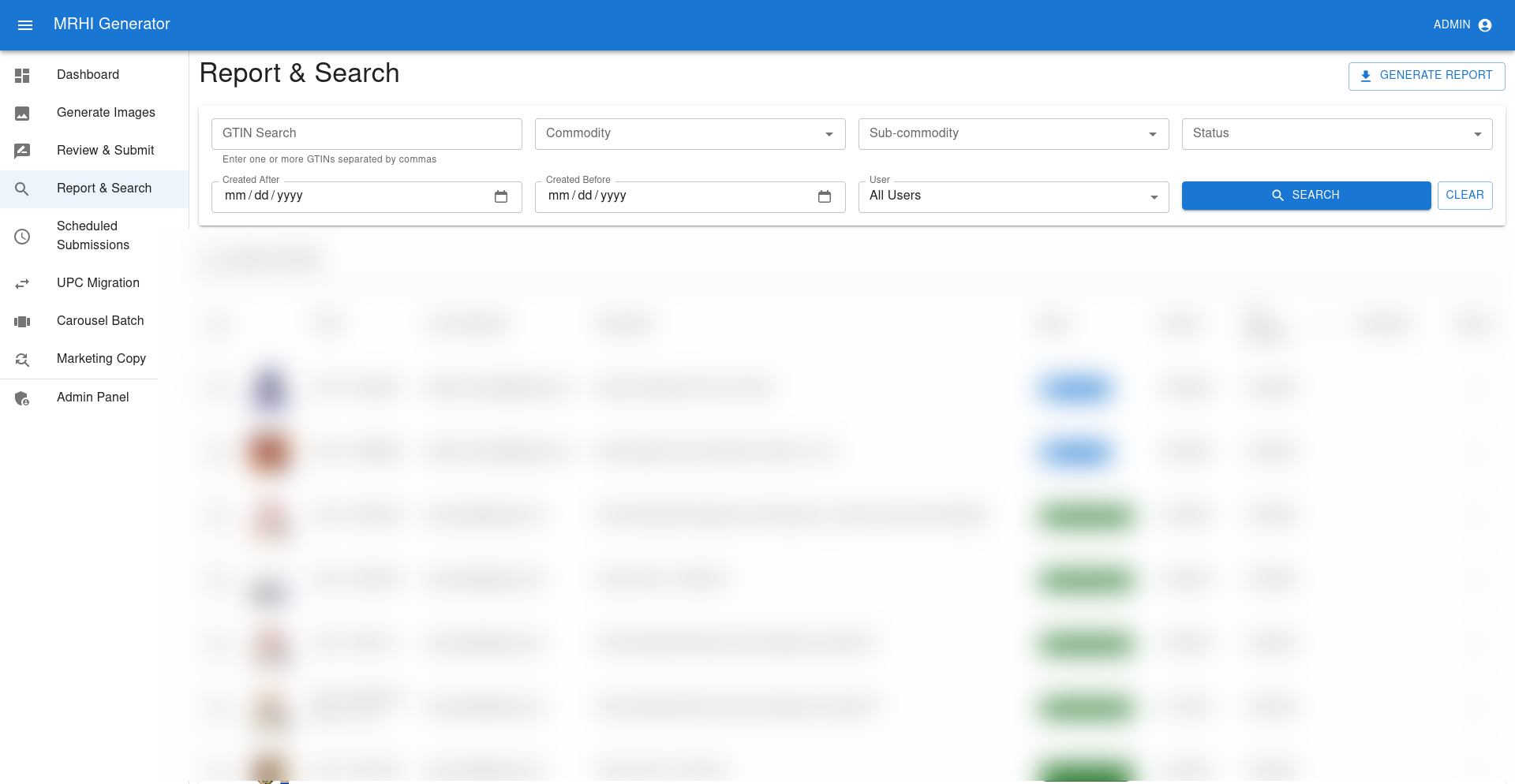Open the Sub-commodity dropdown

1154,133
